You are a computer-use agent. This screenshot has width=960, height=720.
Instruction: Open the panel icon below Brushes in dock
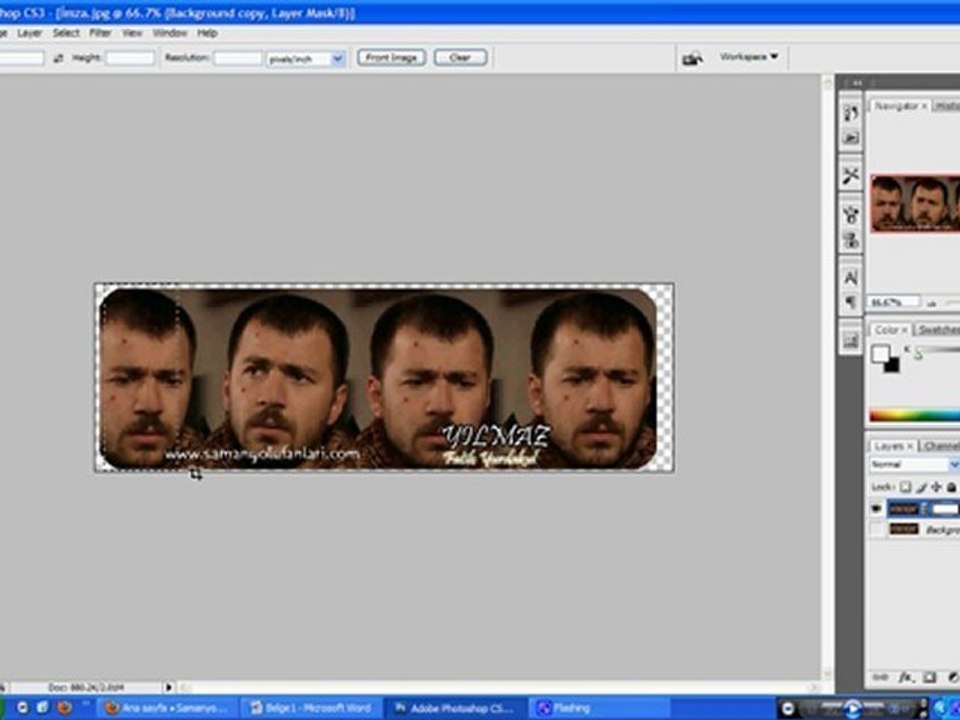(x=850, y=138)
